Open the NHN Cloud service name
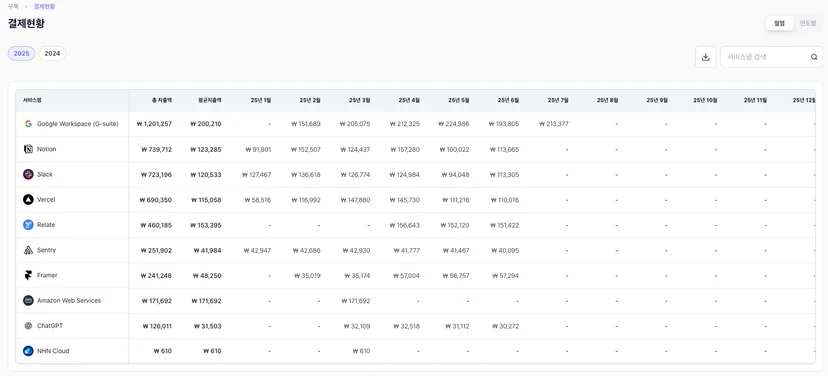Image resolution: width=828 pixels, height=376 pixels. click(x=53, y=351)
